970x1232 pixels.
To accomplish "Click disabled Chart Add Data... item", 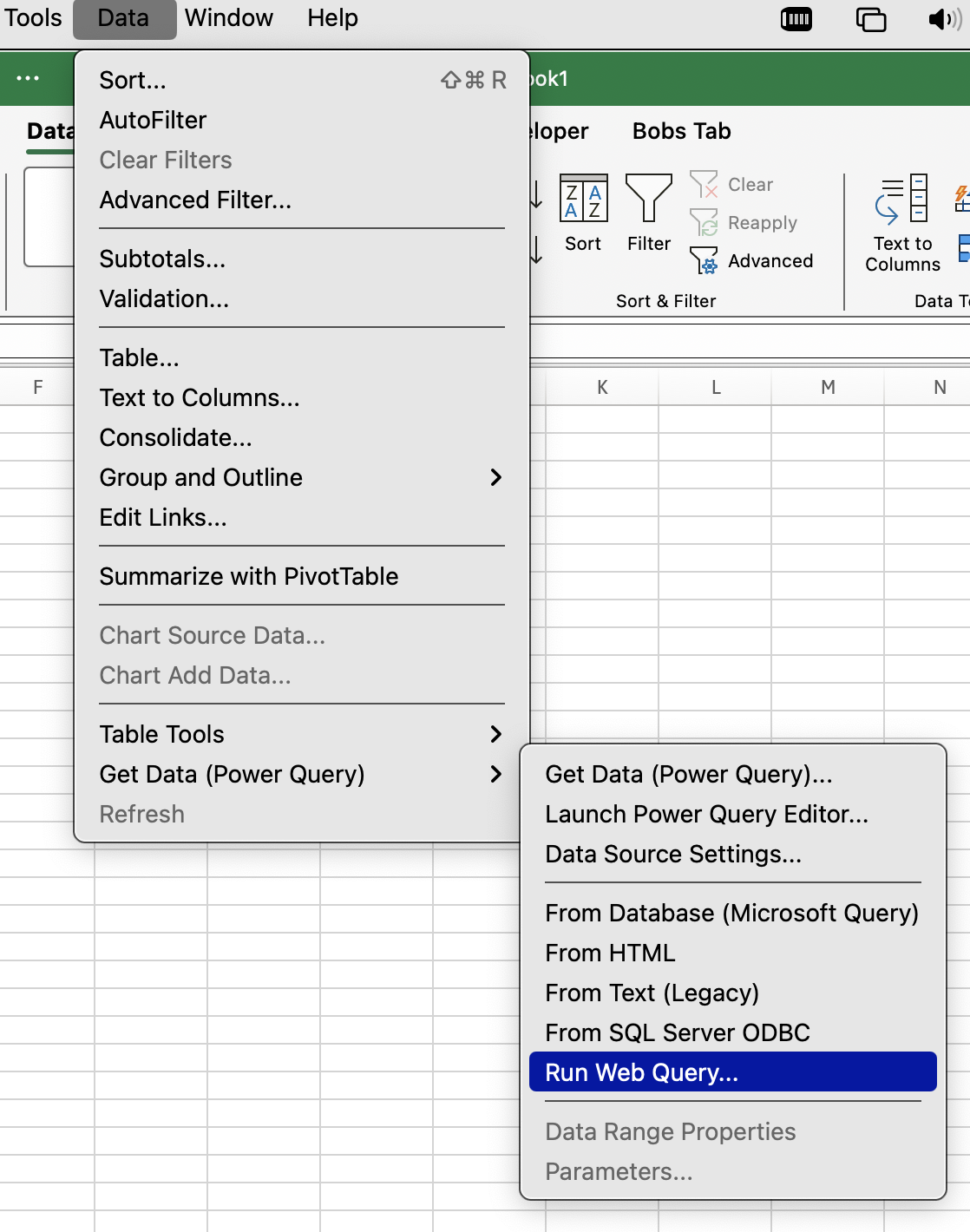I will pos(302,675).
